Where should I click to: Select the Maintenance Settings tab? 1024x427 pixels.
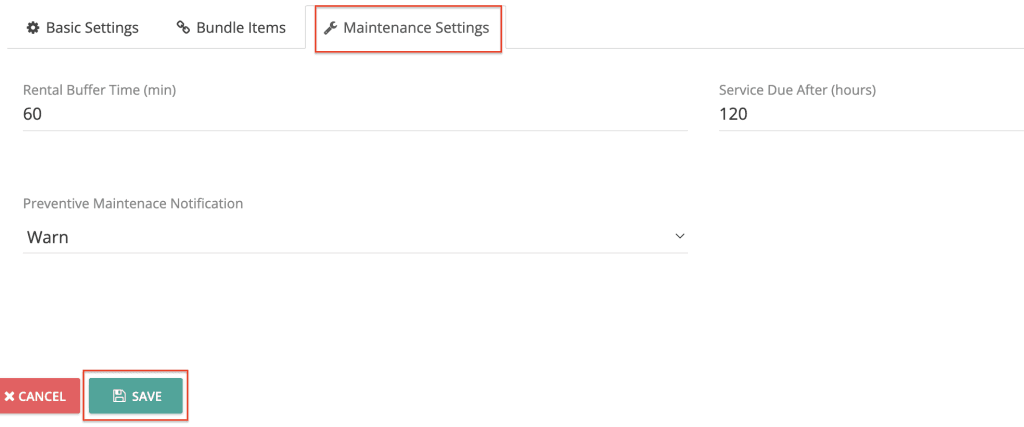(407, 28)
